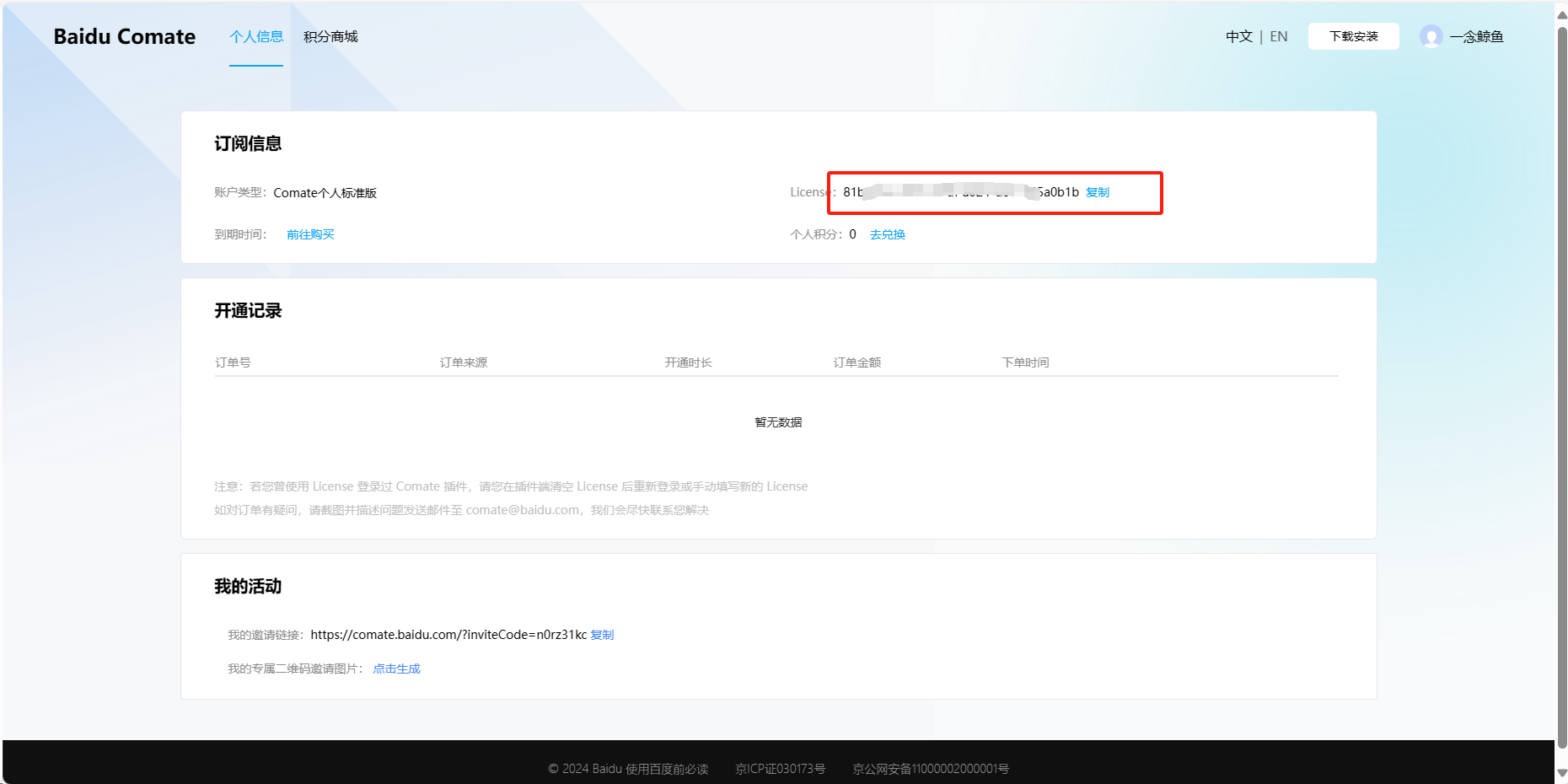The image size is (1568, 784).
Task: Open 京ICP证030173号 footer link
Action: tap(780, 769)
